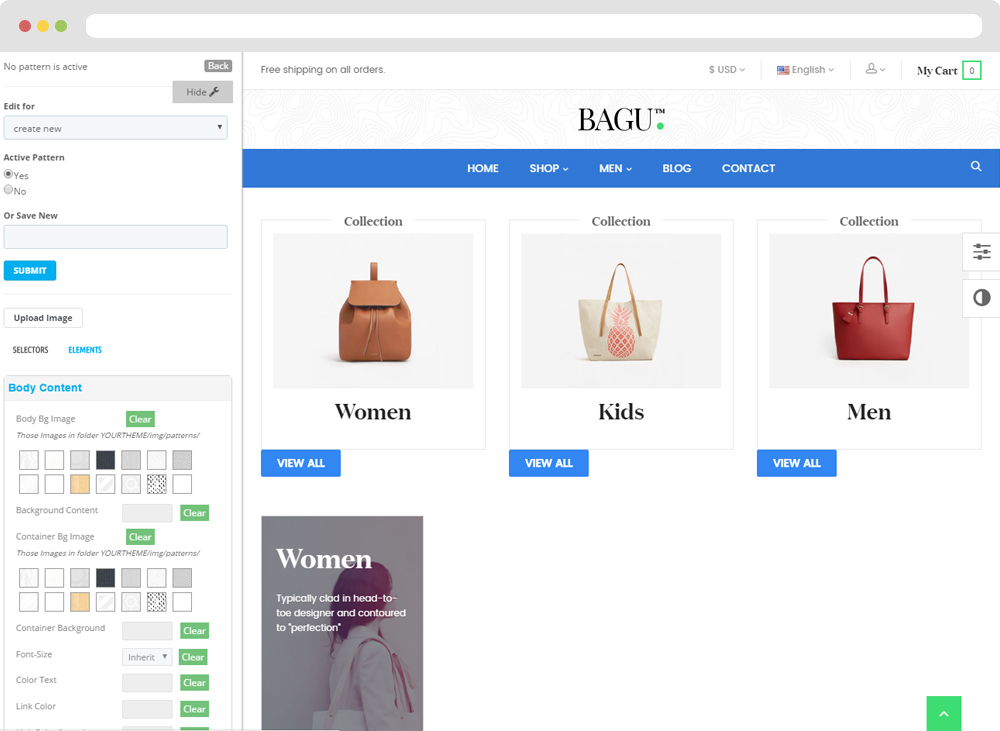Click the Link Color color field

coord(147,709)
